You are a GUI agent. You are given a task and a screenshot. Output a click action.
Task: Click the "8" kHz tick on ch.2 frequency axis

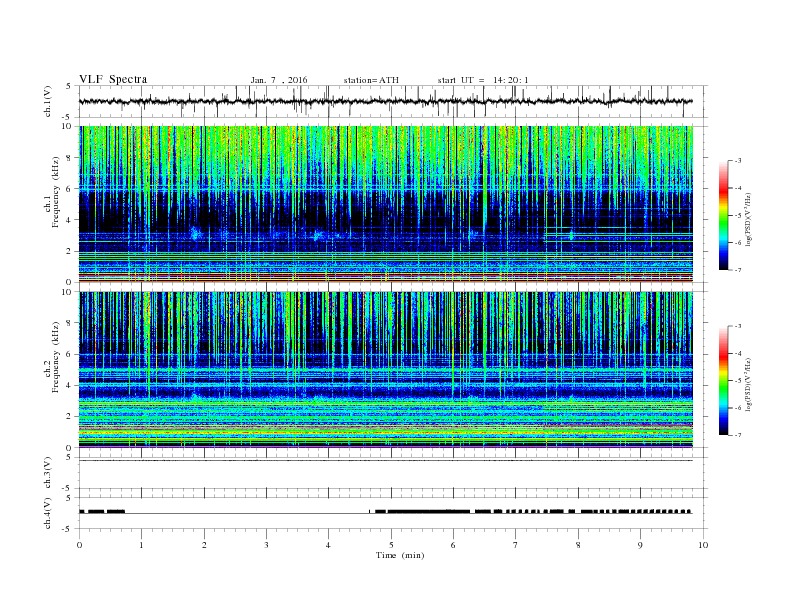70,323
